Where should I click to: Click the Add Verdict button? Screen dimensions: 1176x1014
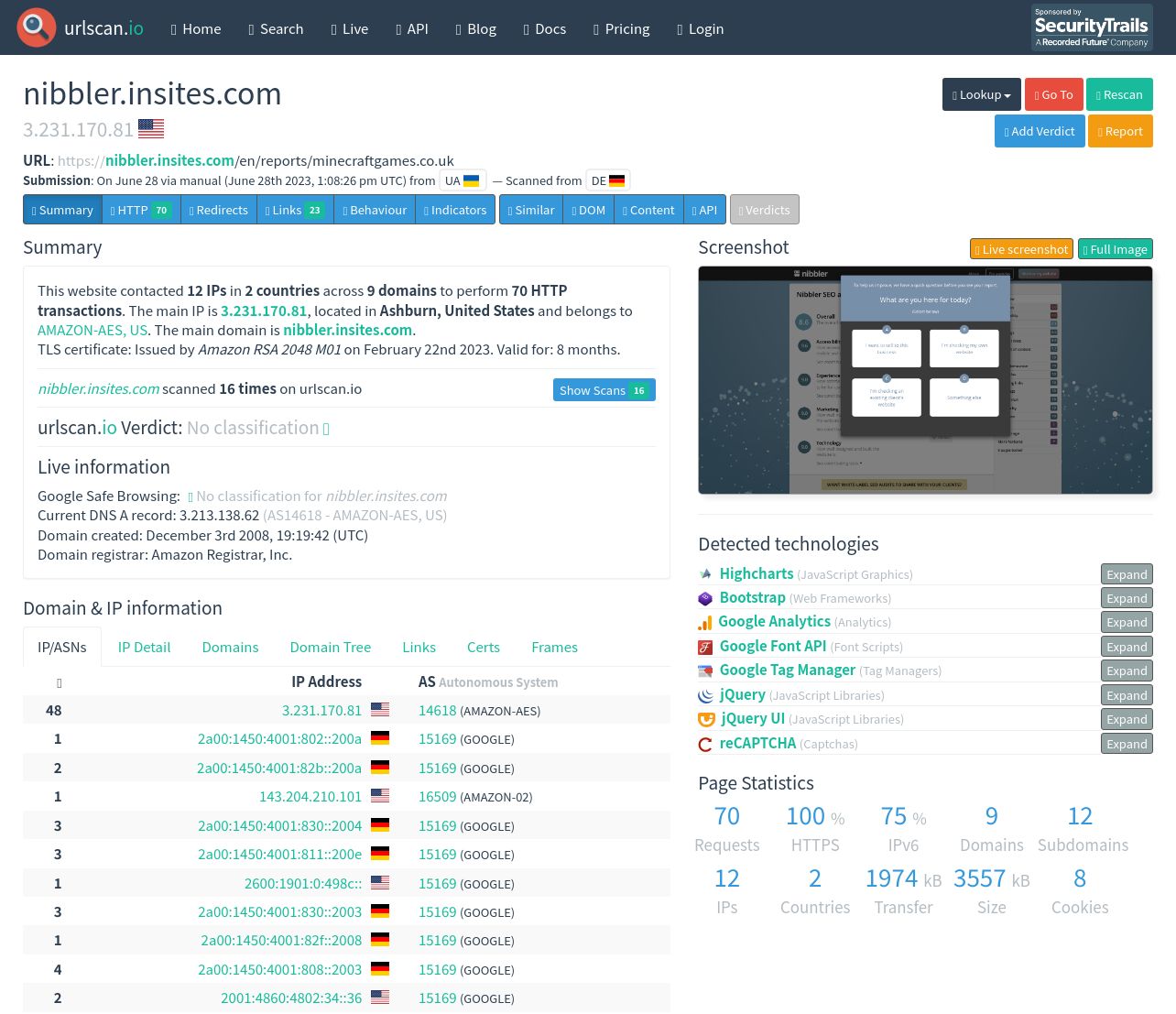click(x=1040, y=131)
